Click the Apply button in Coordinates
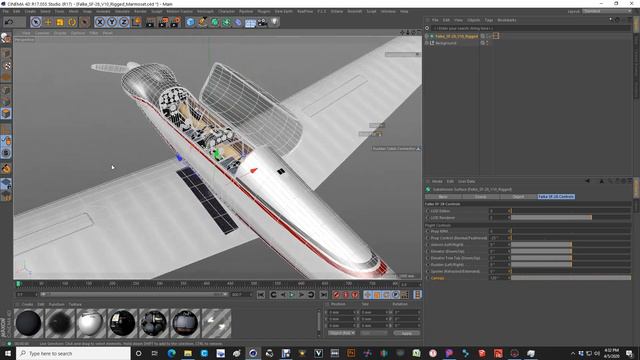Viewport: 640px width, 360px height. point(407,333)
